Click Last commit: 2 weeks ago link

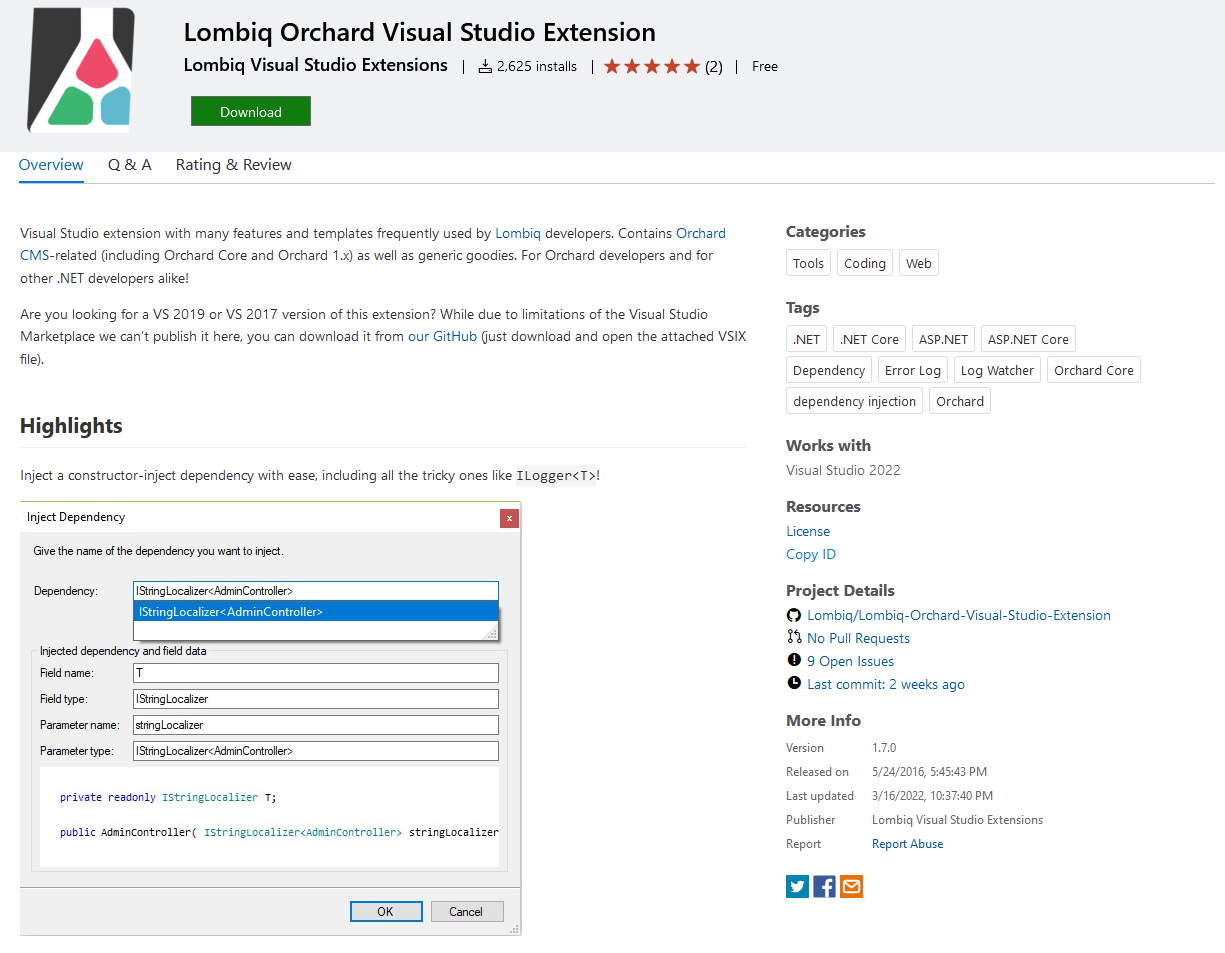[x=886, y=684]
